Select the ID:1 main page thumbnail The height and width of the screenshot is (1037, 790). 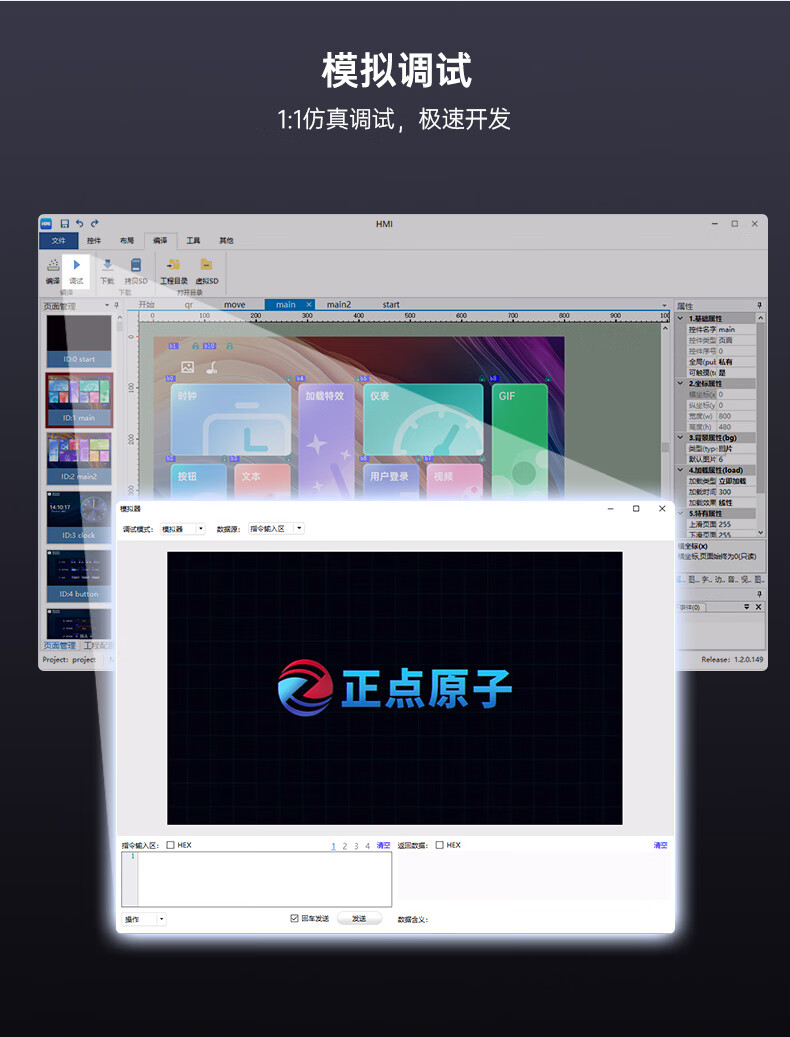(x=79, y=399)
